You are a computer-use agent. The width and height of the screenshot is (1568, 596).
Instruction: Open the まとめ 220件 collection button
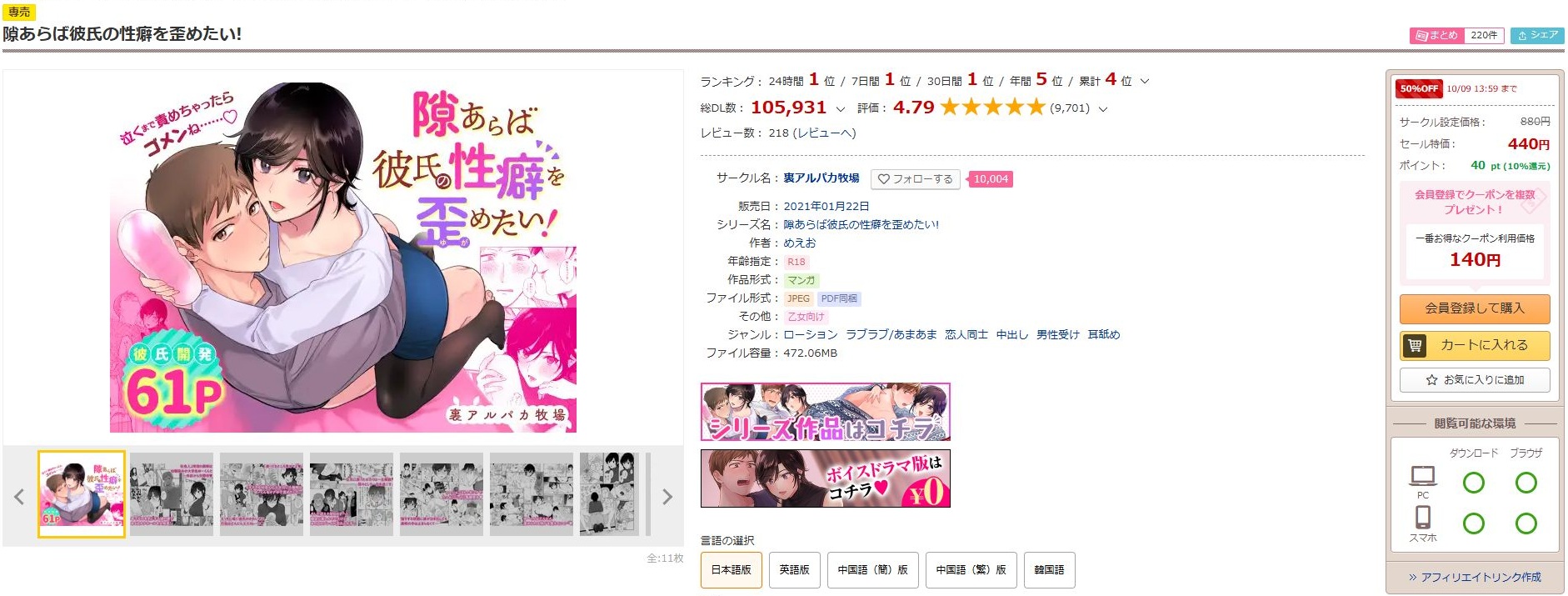(1456, 36)
